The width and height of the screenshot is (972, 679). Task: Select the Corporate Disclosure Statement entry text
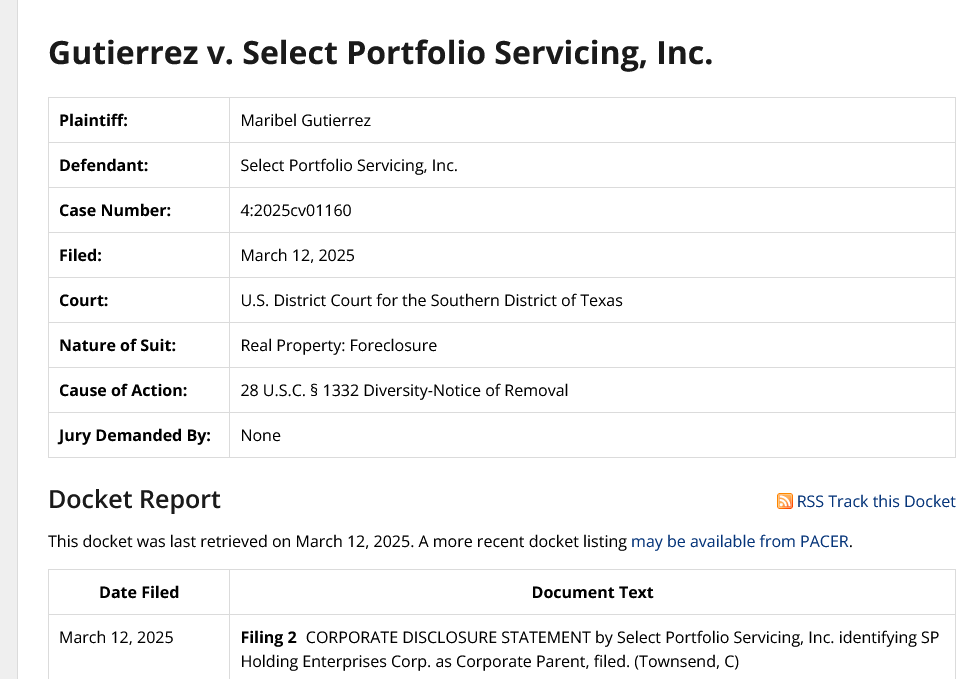(590, 649)
